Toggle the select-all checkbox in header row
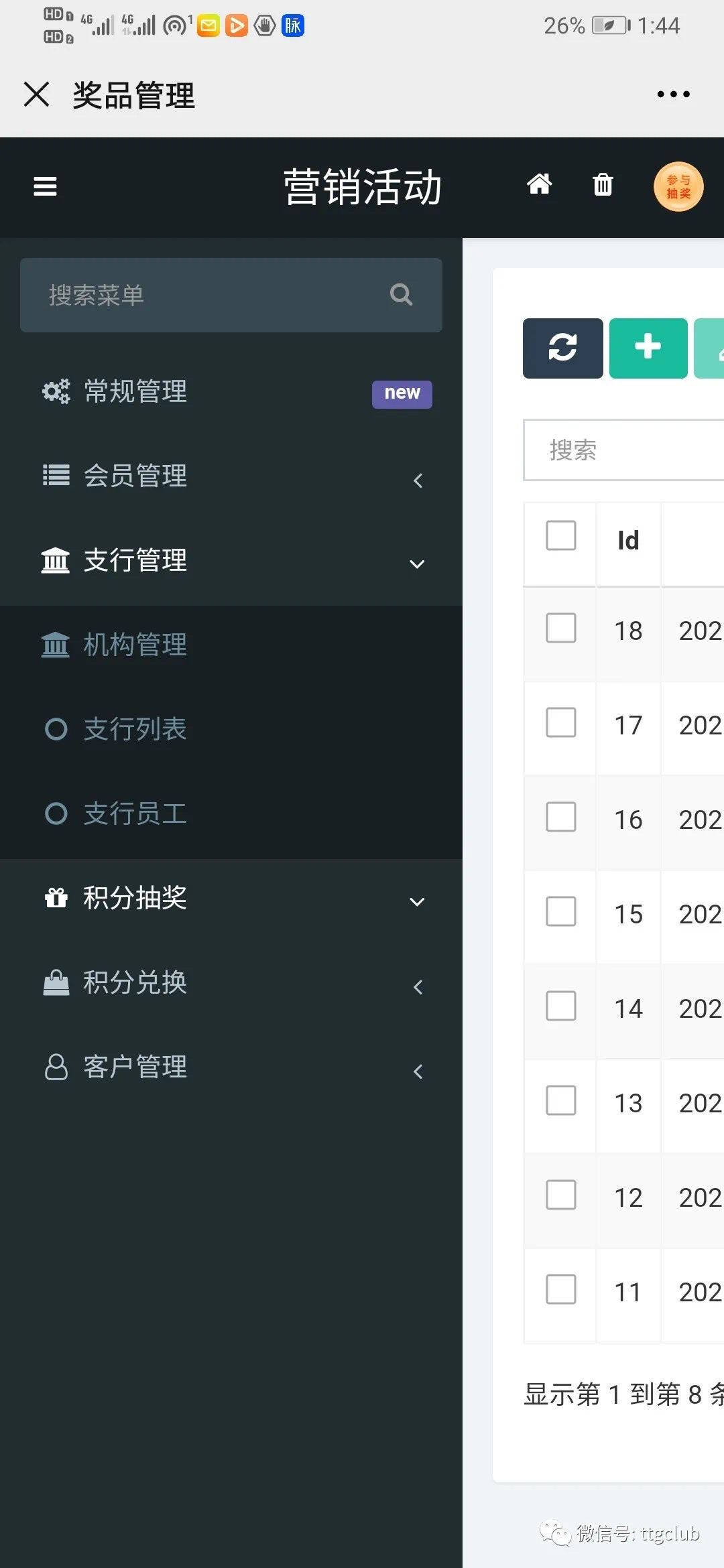Image resolution: width=724 pixels, height=1568 pixels. point(561,535)
